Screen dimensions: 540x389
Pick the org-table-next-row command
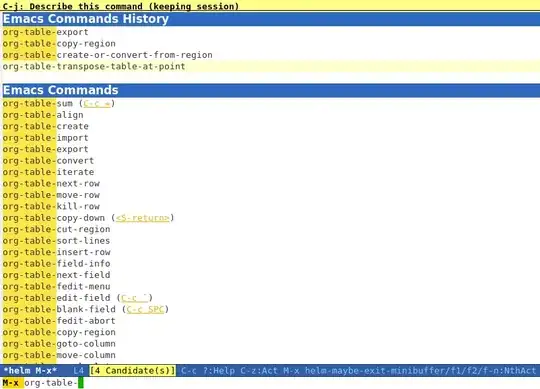pos(51,183)
